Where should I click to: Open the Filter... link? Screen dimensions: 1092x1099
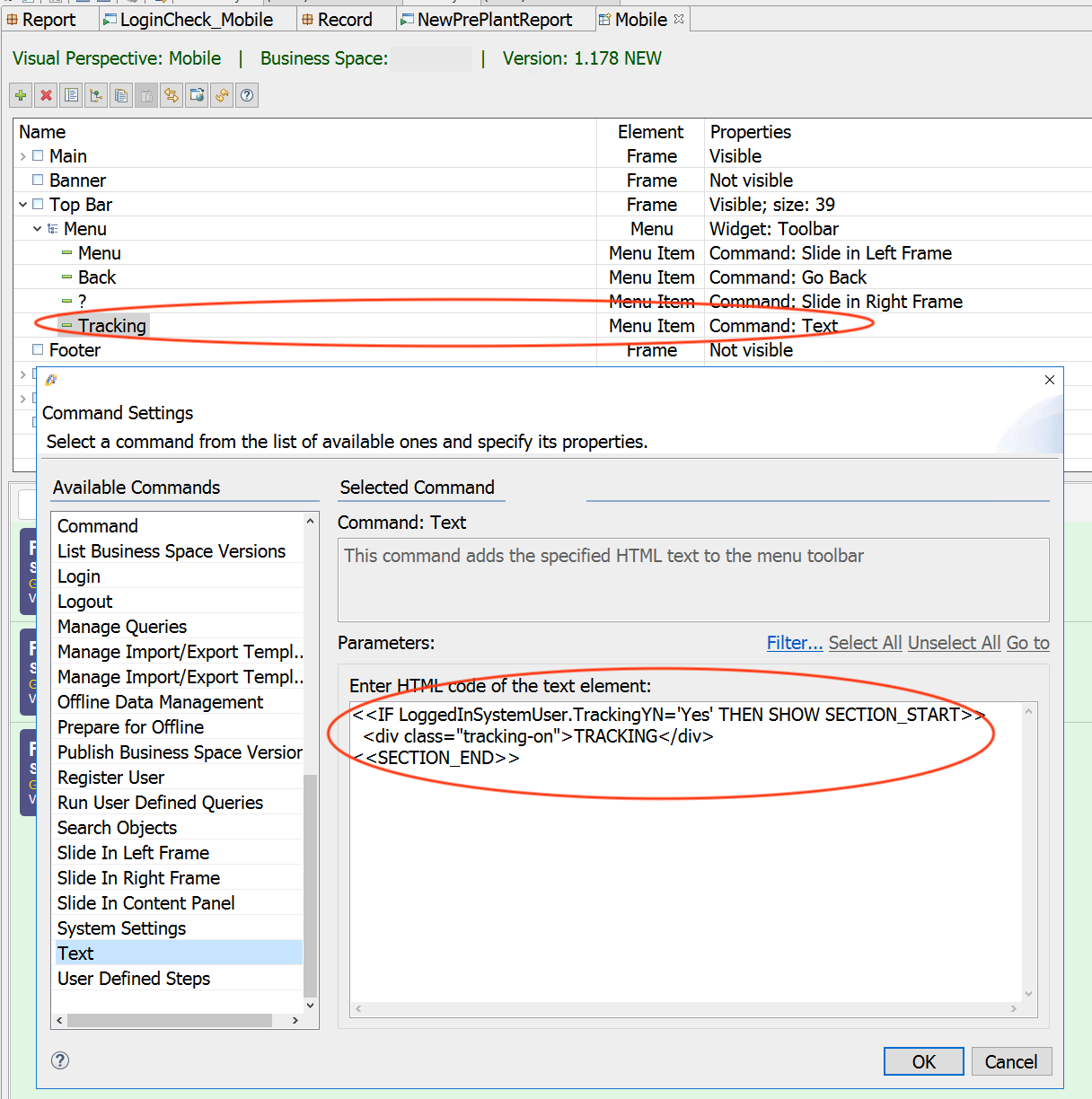tap(795, 643)
